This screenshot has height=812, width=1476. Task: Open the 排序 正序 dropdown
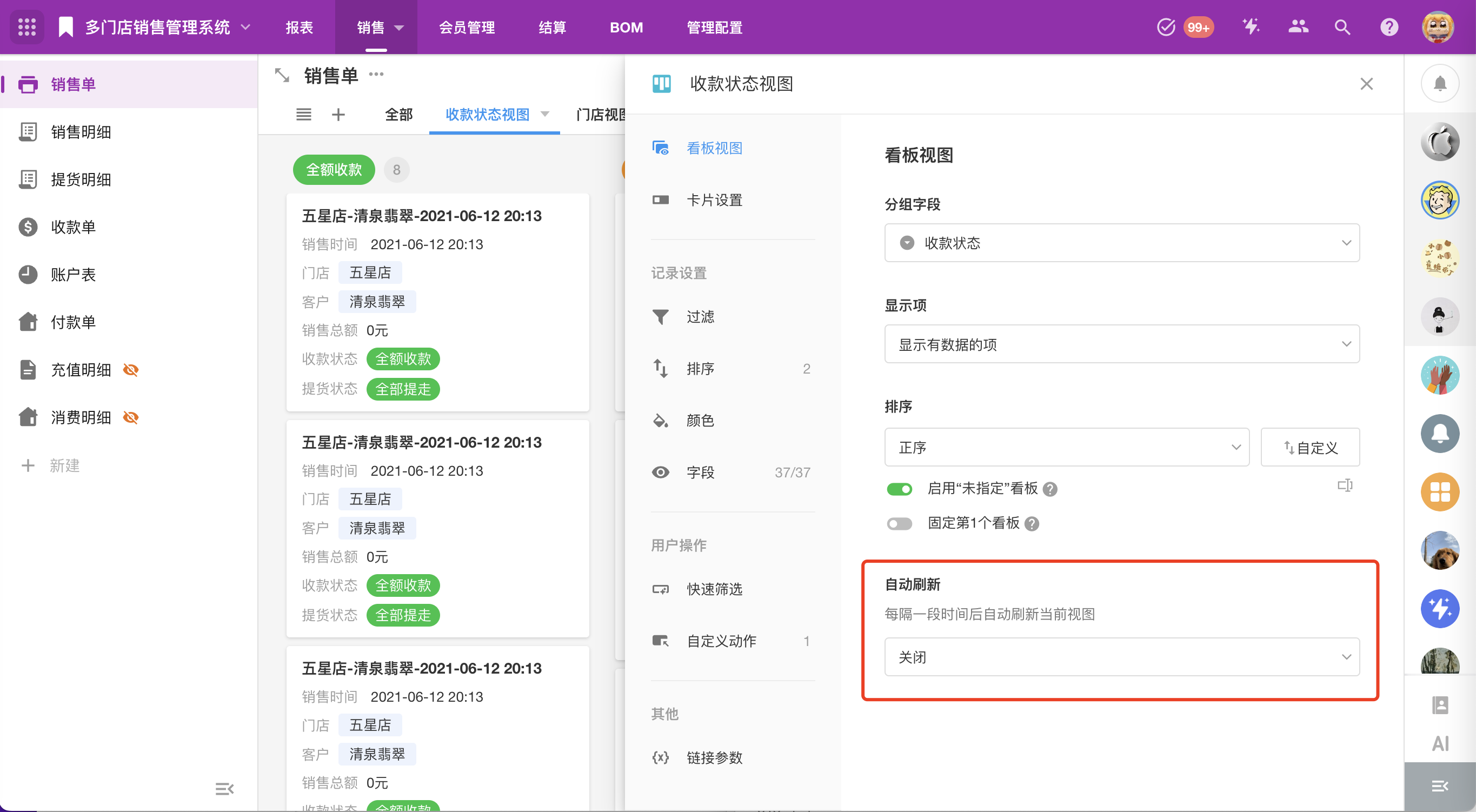coord(1067,448)
